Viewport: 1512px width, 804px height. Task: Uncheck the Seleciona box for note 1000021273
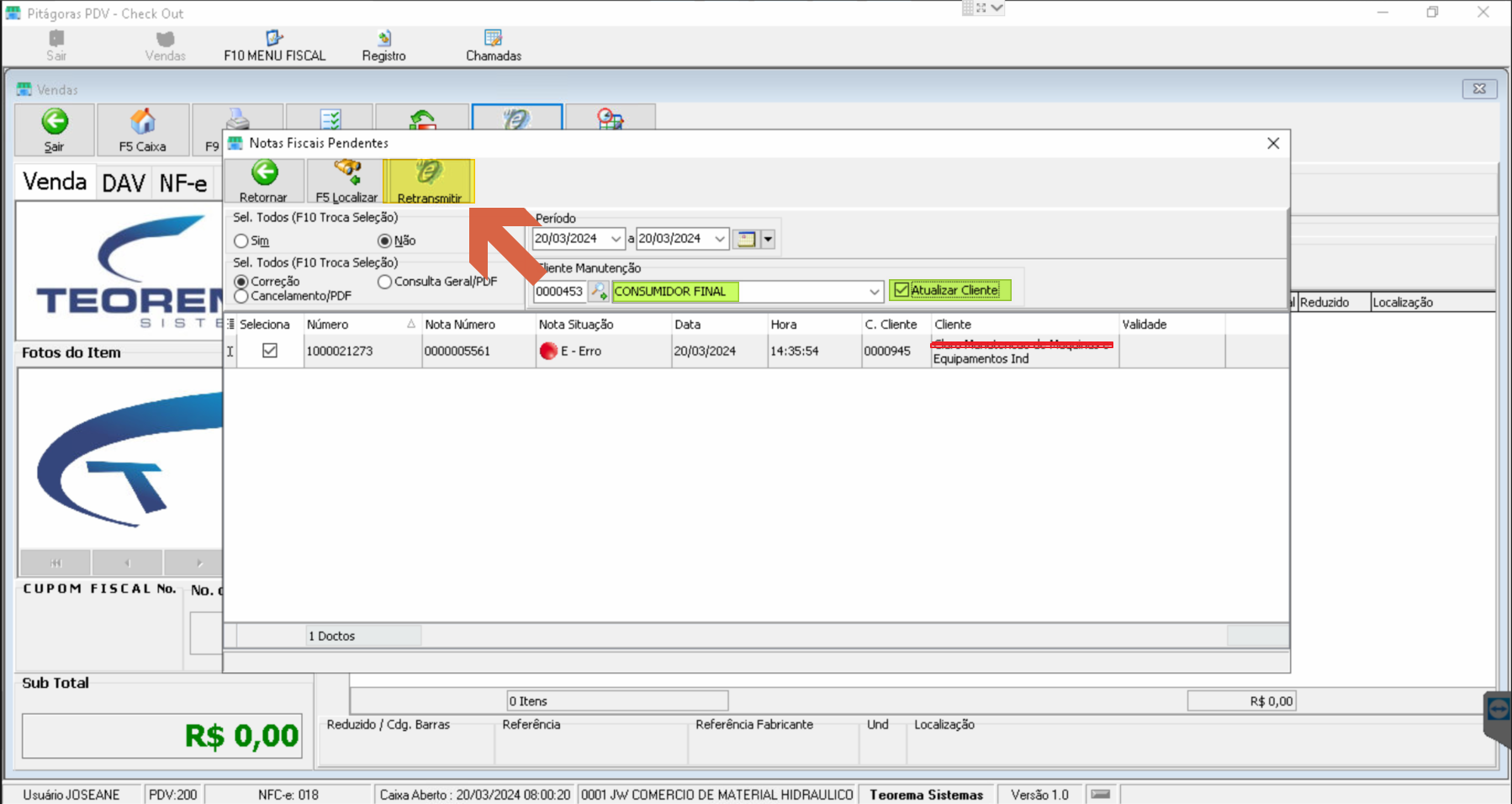[x=270, y=351]
